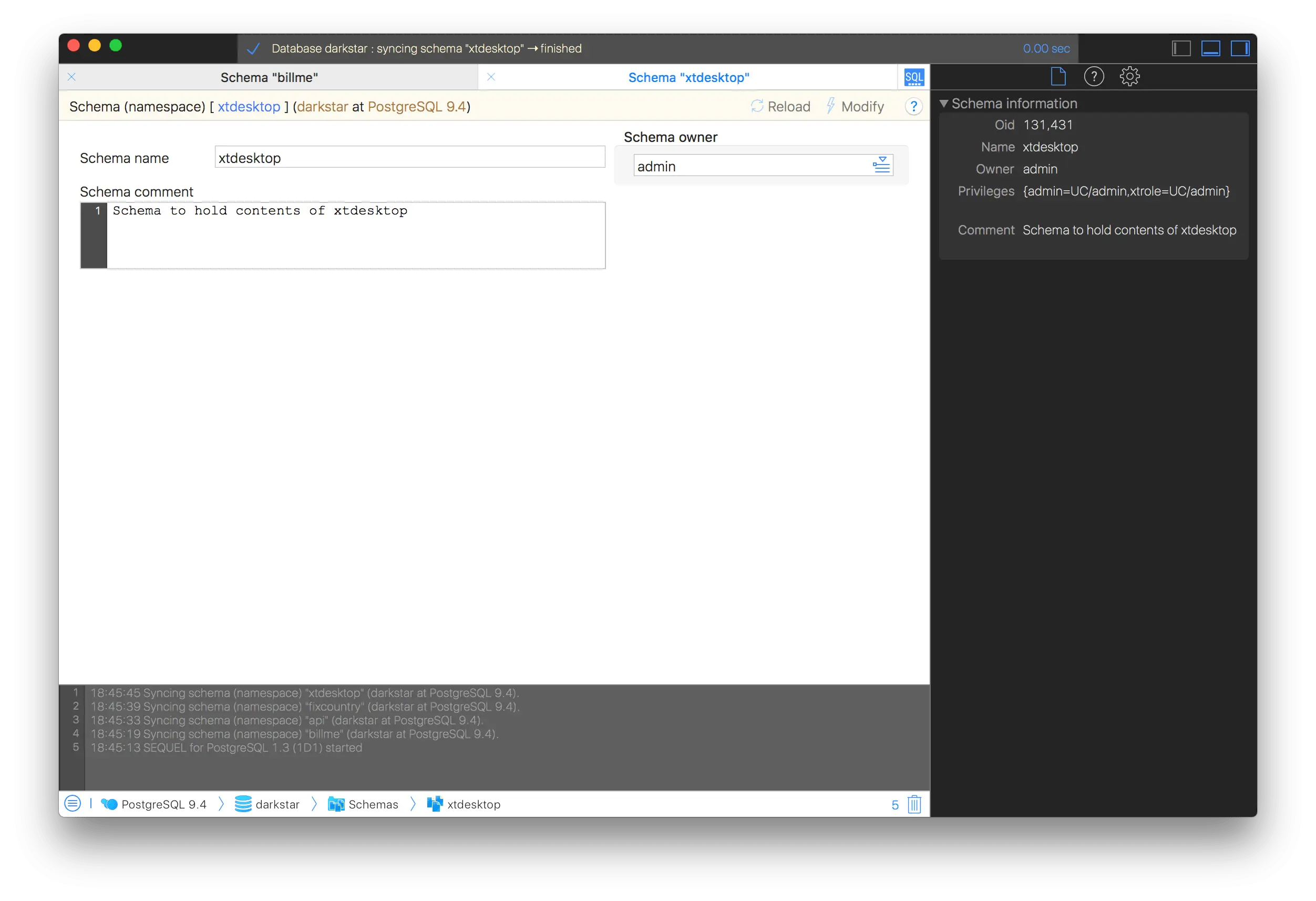Click the green zoom window button

pyautogui.click(x=116, y=45)
